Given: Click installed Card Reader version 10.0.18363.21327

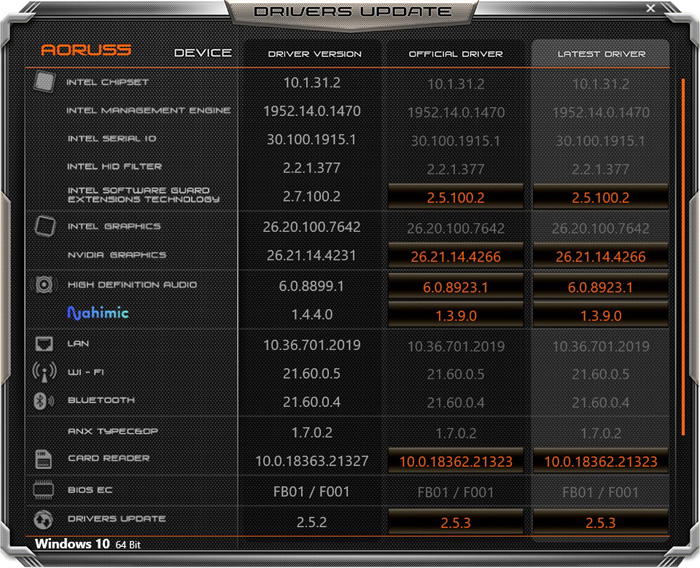Looking at the screenshot, I should coord(312,461).
